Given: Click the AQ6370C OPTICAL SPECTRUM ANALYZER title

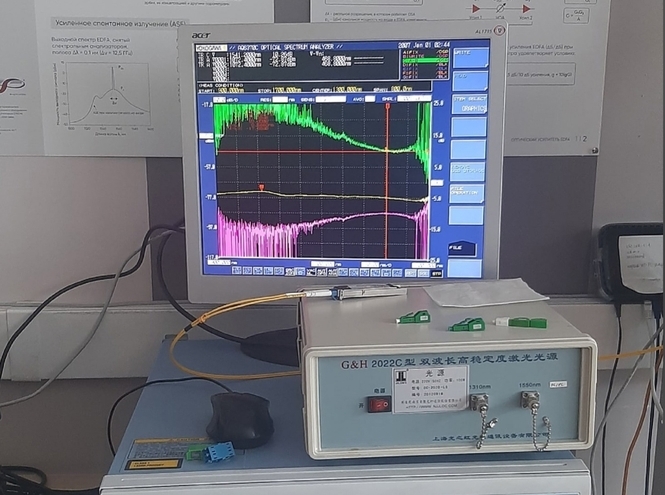Looking at the screenshot, I should coord(285,47).
